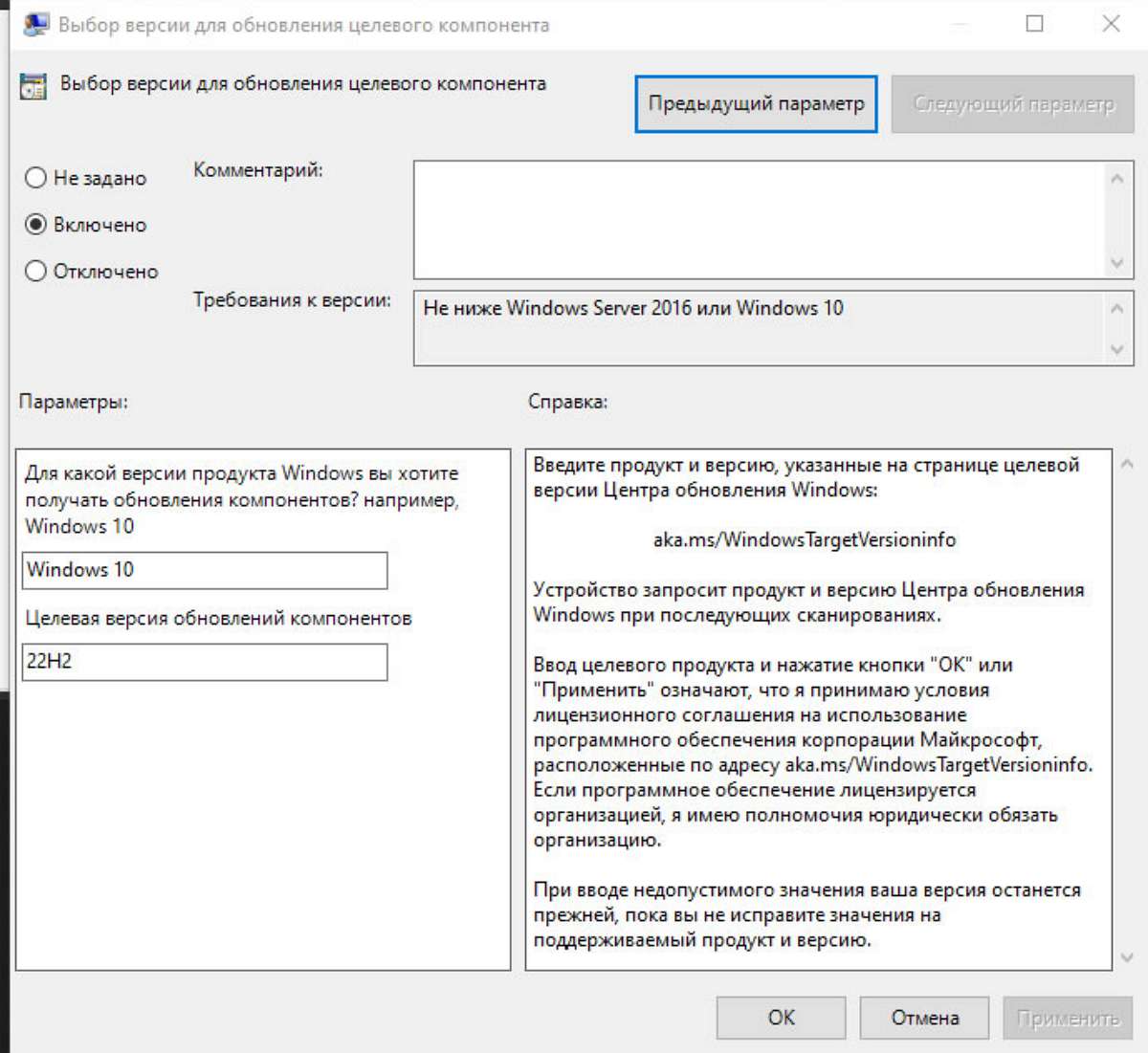Click the 'Применить' apply button
This screenshot has width=1148, height=1053.
coord(1068,1019)
